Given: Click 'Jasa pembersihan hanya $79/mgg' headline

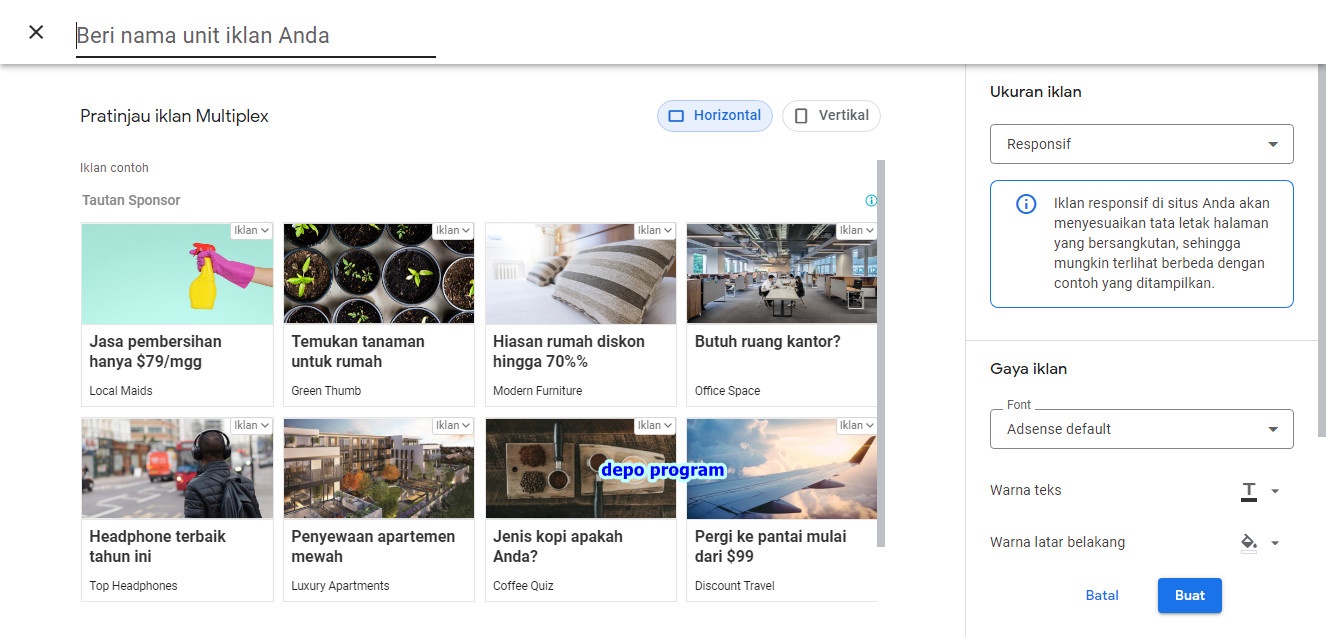Looking at the screenshot, I should click(156, 351).
